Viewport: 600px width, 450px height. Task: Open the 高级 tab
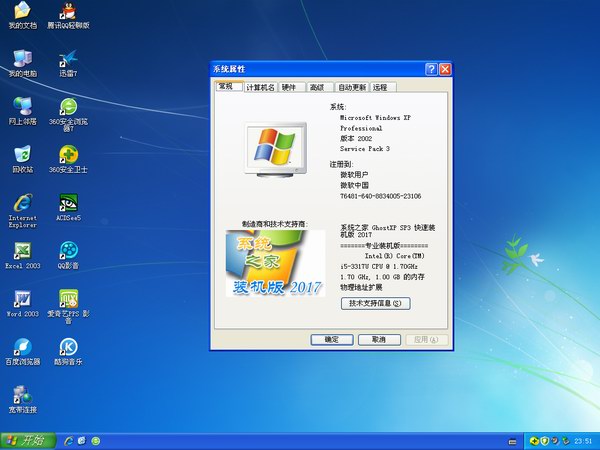tap(320, 87)
